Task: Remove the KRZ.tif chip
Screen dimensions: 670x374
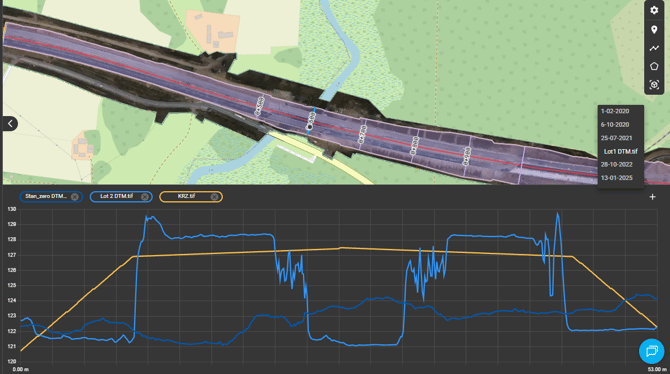Action: [x=215, y=197]
